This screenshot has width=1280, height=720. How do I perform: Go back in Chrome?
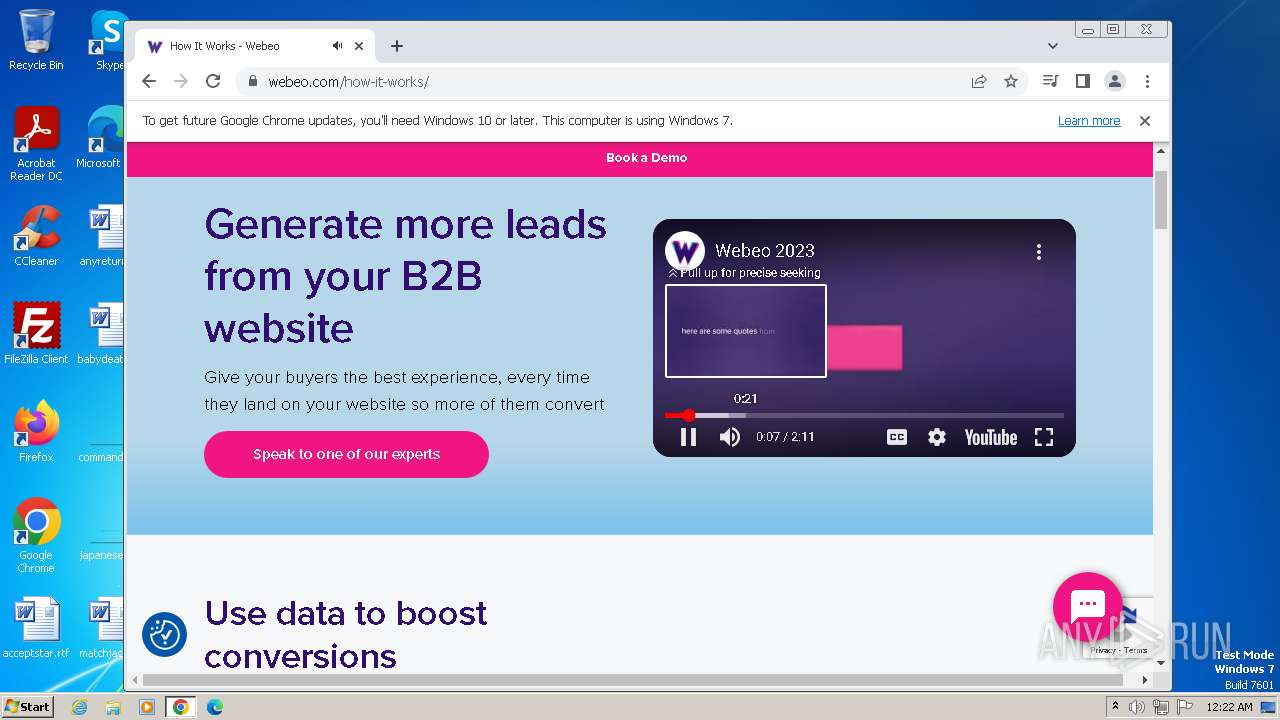coord(149,82)
